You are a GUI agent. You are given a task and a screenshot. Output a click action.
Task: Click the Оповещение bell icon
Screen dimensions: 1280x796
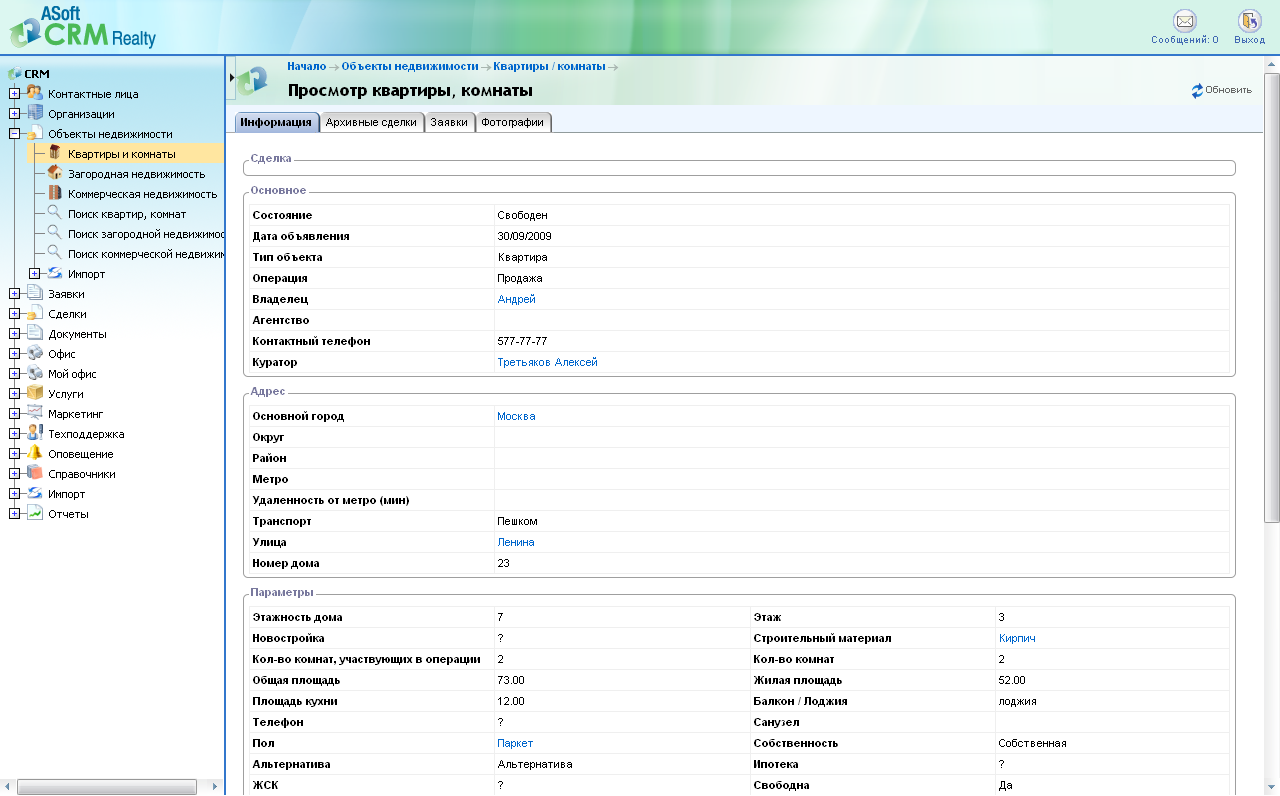point(35,453)
